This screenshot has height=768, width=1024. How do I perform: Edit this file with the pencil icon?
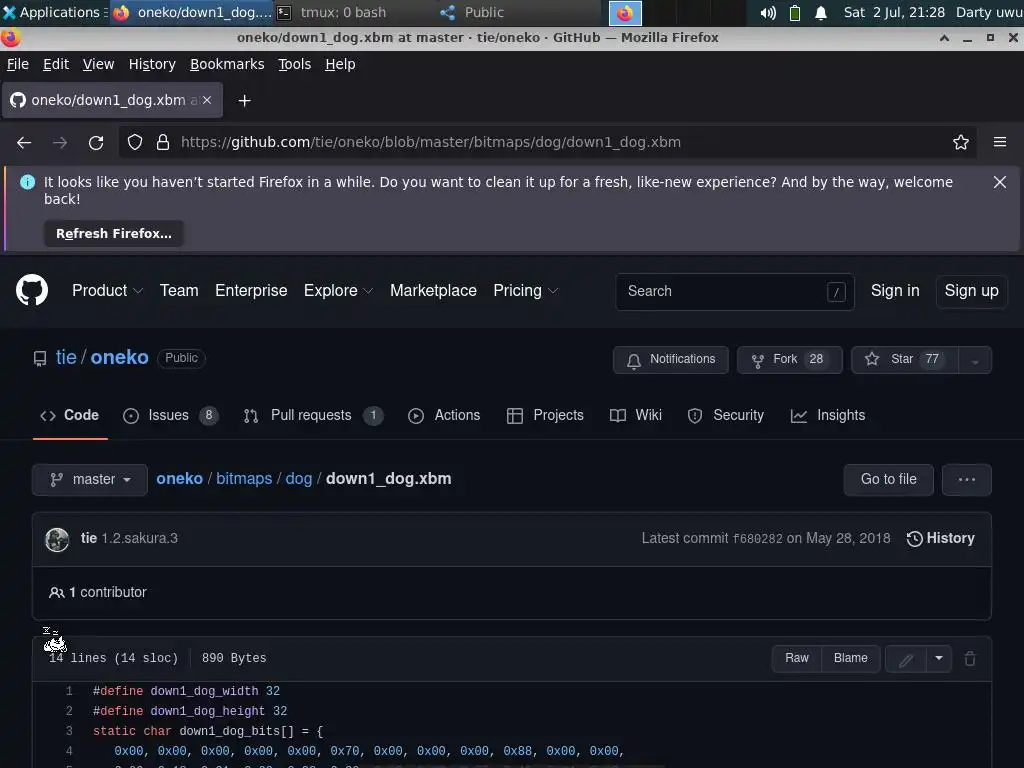click(905, 659)
